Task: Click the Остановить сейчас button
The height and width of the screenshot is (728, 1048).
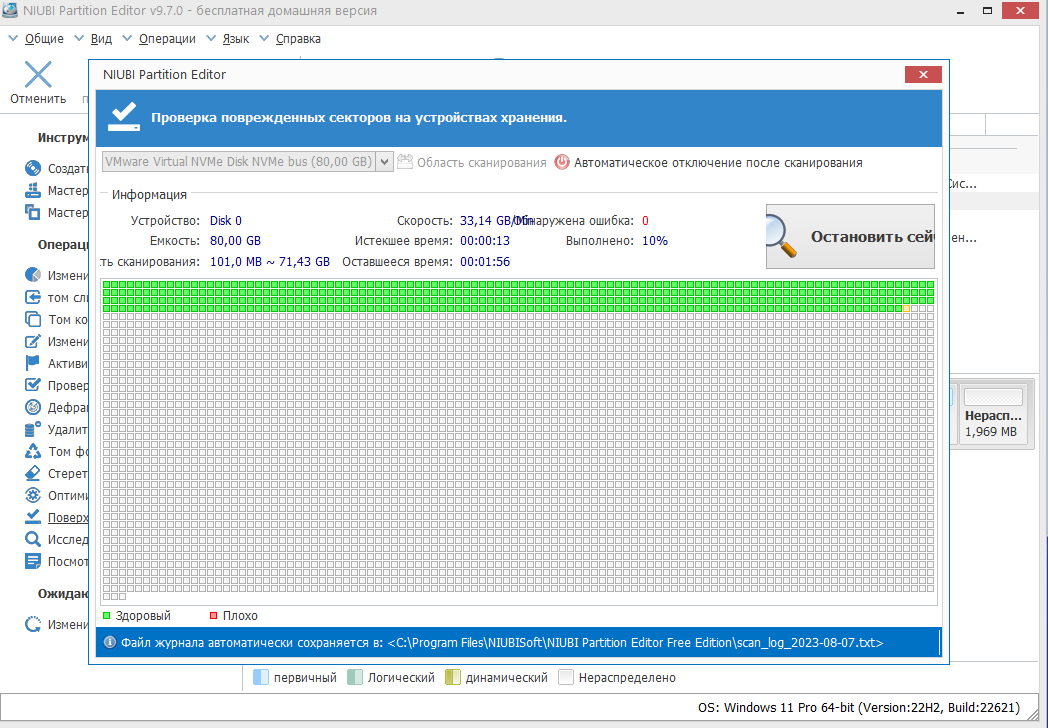Action: click(x=850, y=237)
